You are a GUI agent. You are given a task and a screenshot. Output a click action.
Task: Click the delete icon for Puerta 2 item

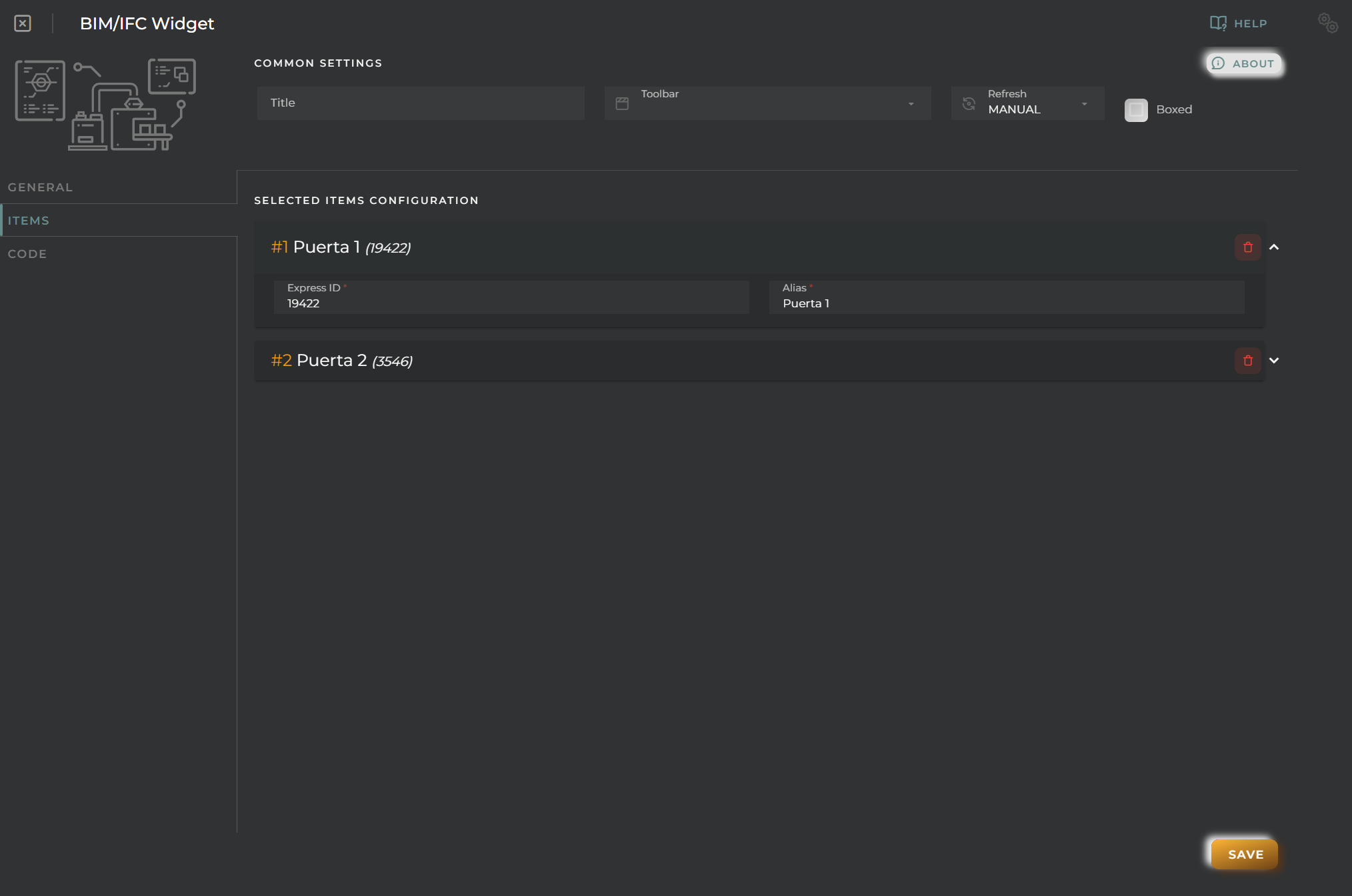pyautogui.click(x=1248, y=360)
